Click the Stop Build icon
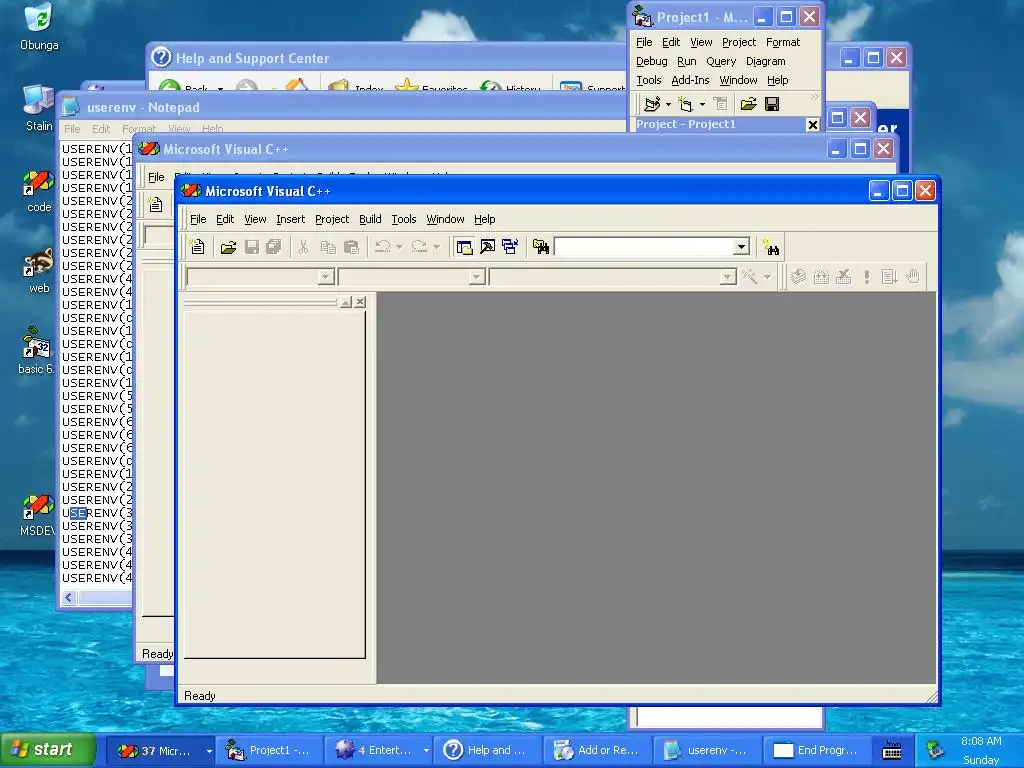This screenshot has width=1024, height=768. click(x=844, y=277)
